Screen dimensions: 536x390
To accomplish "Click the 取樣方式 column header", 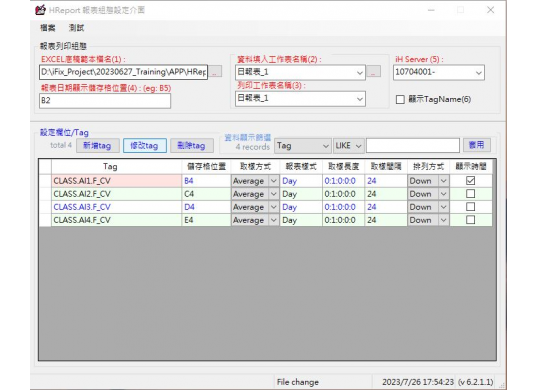I will (255, 166).
